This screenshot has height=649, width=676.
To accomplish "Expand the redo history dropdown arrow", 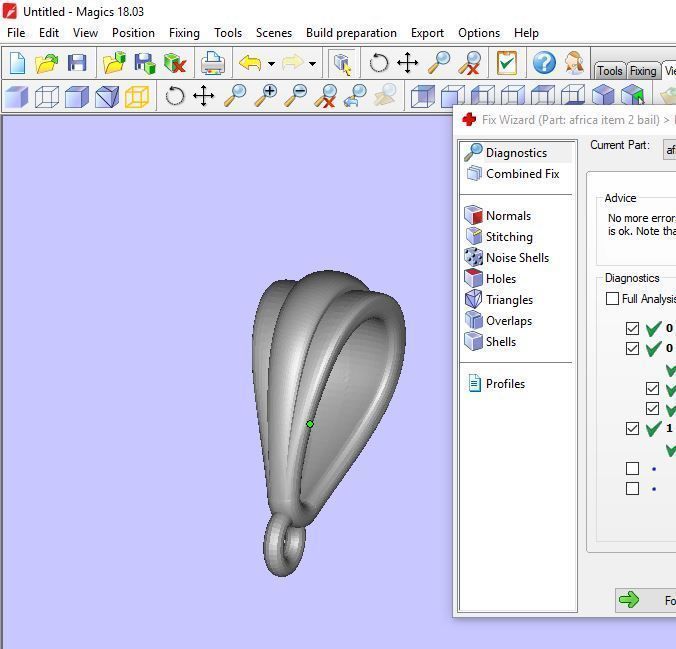I will tap(312, 64).
